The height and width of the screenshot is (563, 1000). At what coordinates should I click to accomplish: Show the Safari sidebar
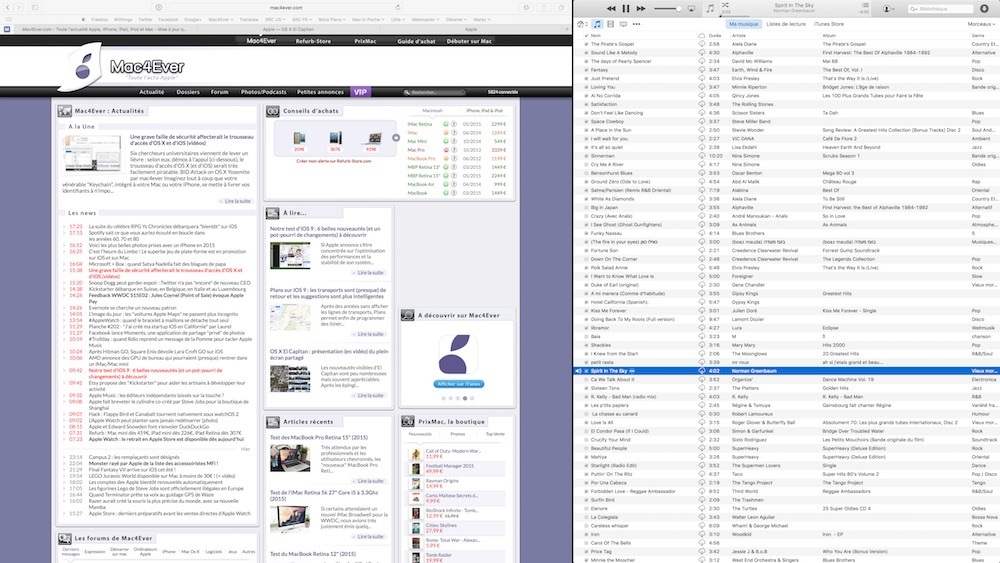pyautogui.click(x=35, y=8)
